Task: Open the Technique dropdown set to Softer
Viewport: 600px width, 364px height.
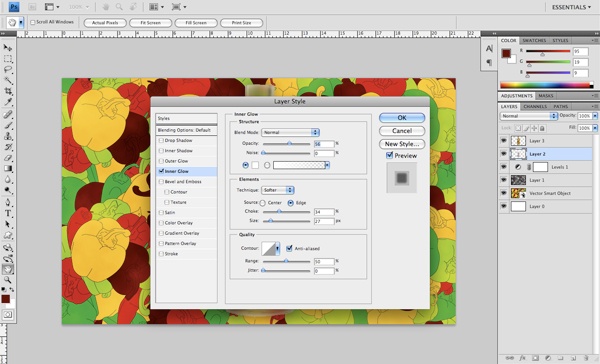Action: (x=277, y=190)
